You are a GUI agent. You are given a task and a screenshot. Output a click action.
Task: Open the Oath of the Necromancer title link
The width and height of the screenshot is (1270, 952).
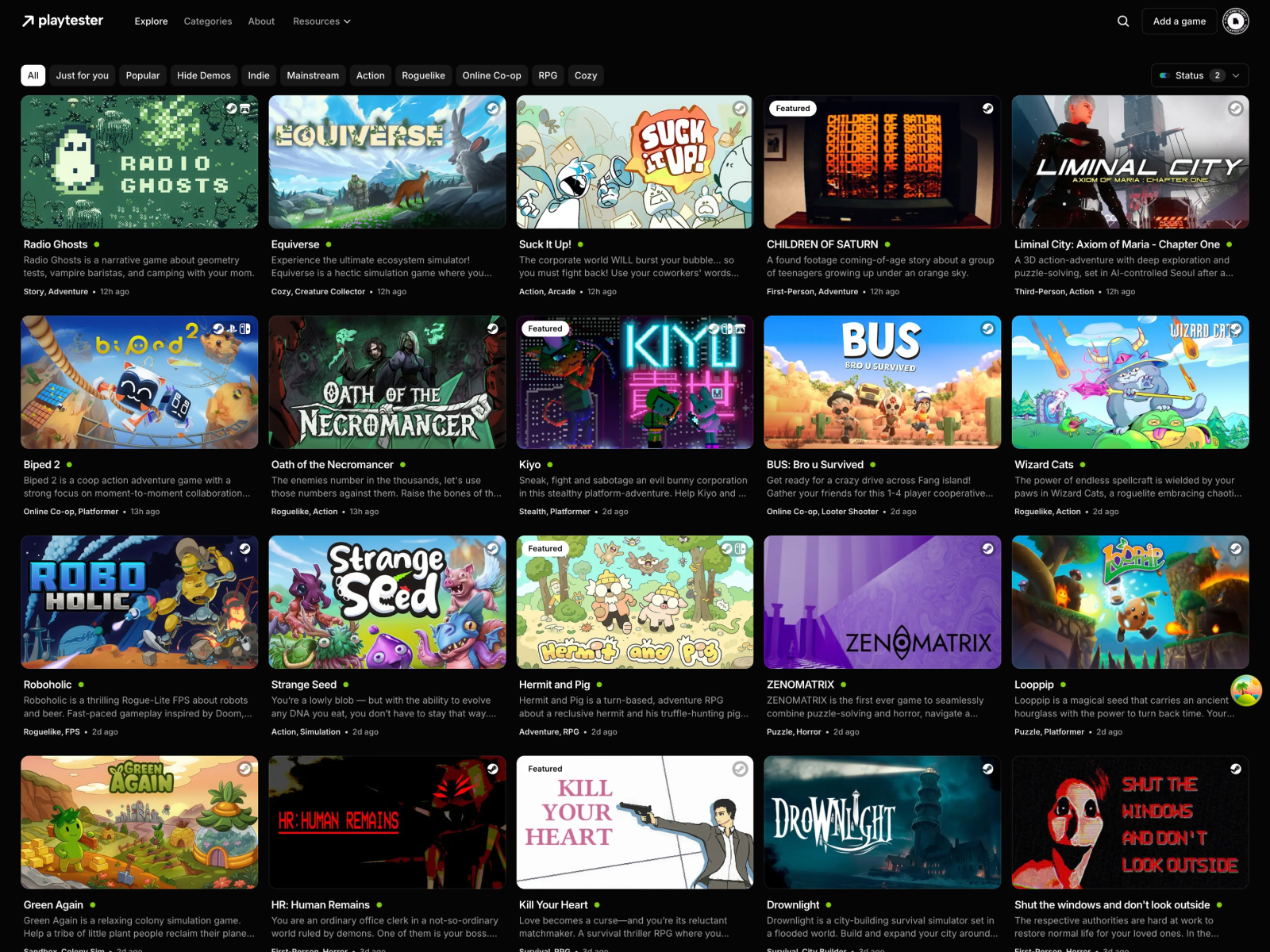(x=333, y=465)
